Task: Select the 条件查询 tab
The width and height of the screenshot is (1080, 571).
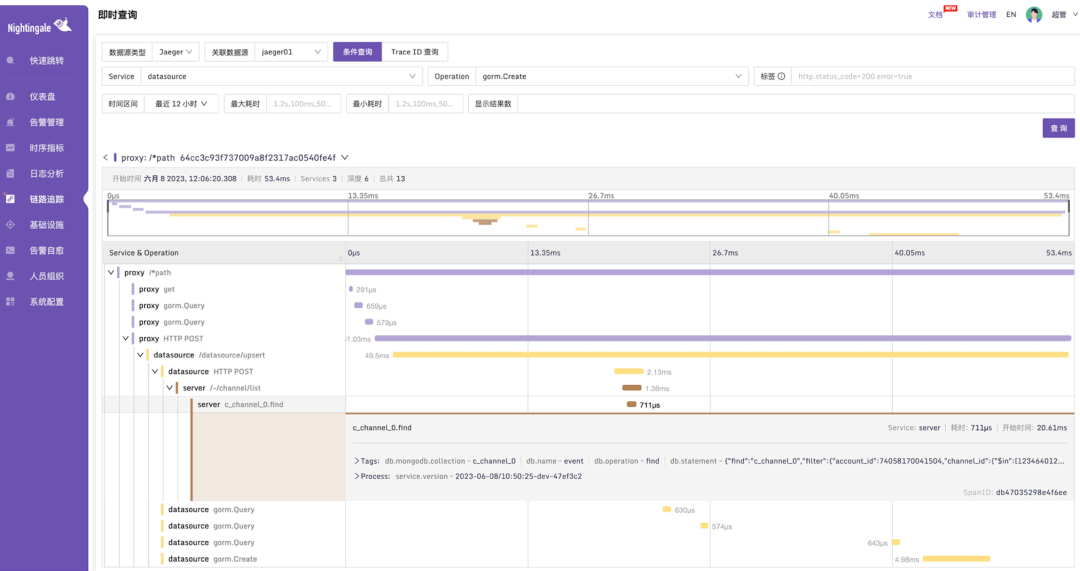Action: (356, 52)
